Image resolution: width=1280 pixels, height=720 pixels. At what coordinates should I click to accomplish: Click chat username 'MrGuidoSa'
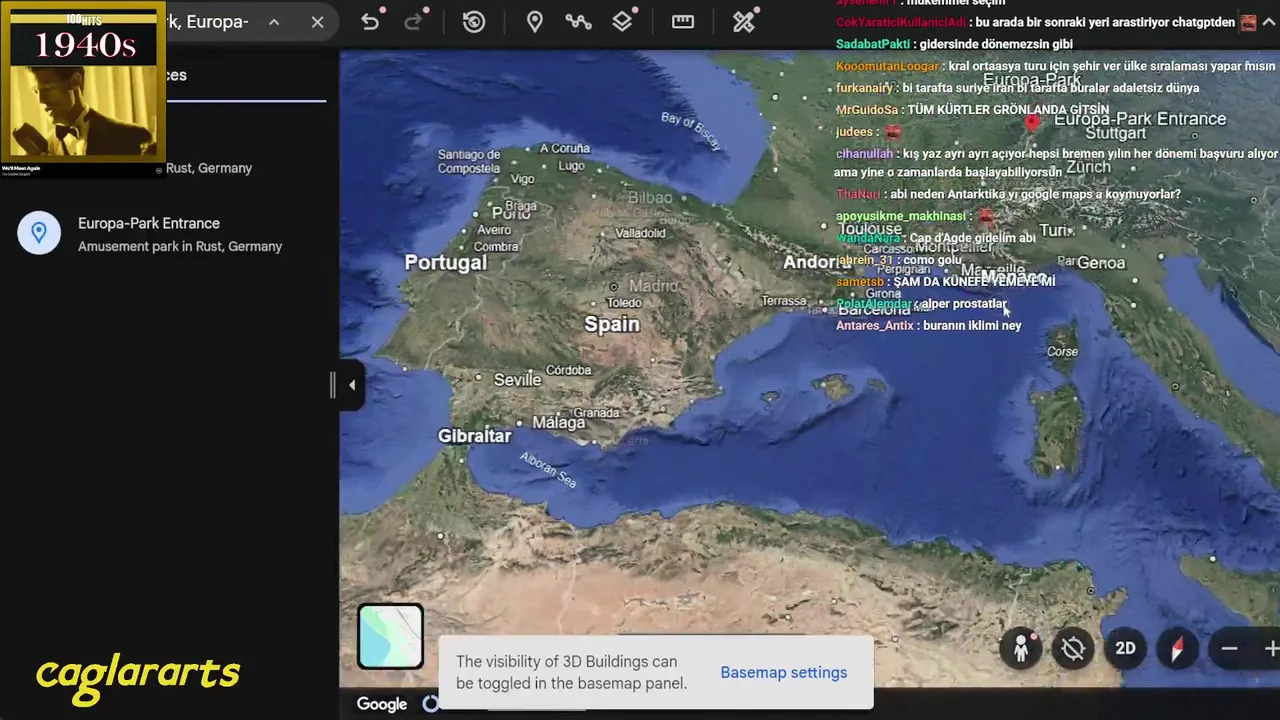pos(867,110)
